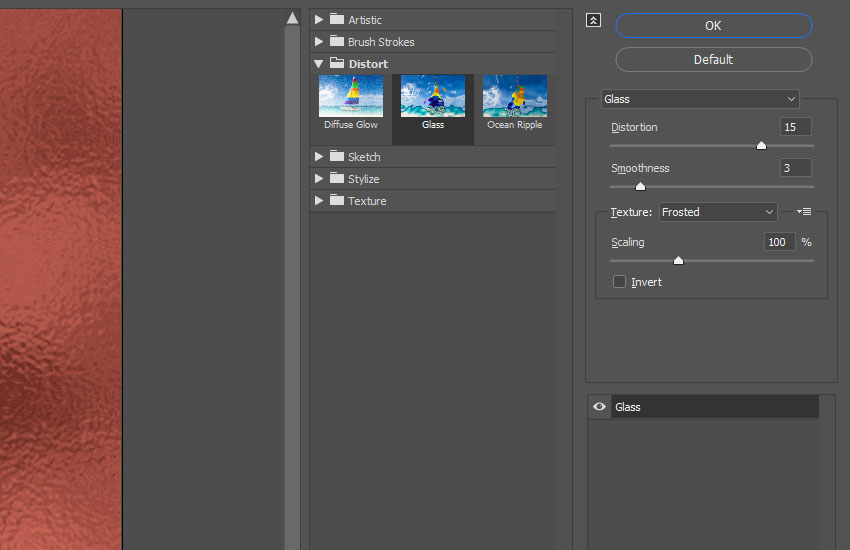Screen dimensions: 850x550
Task: Collapse the filter thumbnail panel icon
Action: coord(594,21)
